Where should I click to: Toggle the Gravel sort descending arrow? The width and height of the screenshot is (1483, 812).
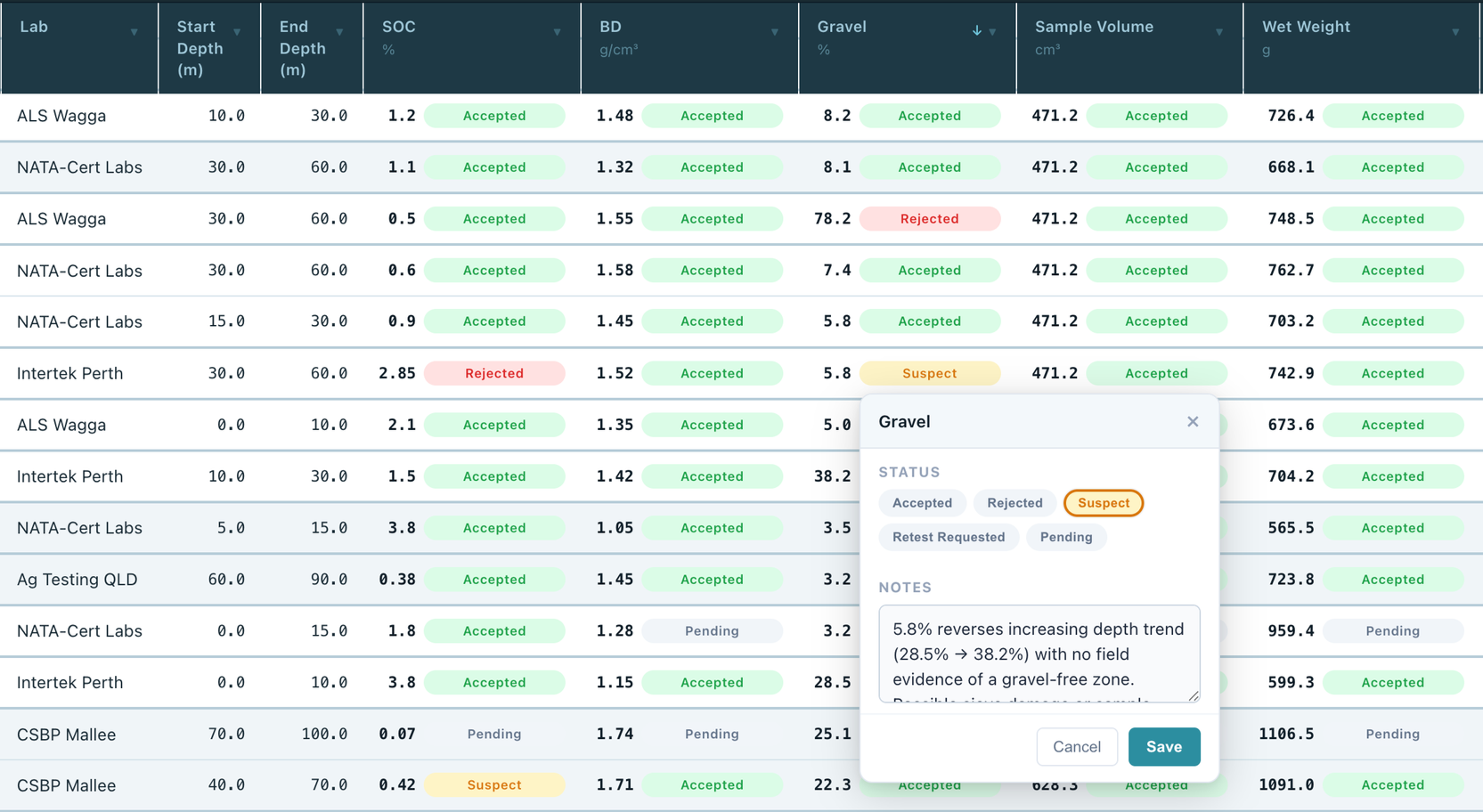(976, 31)
